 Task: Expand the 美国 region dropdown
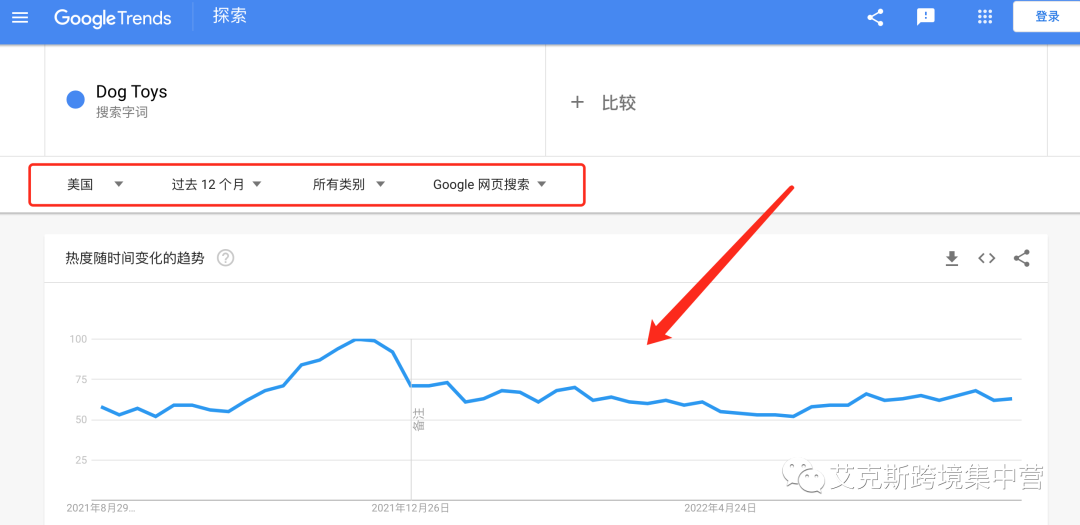(95, 184)
